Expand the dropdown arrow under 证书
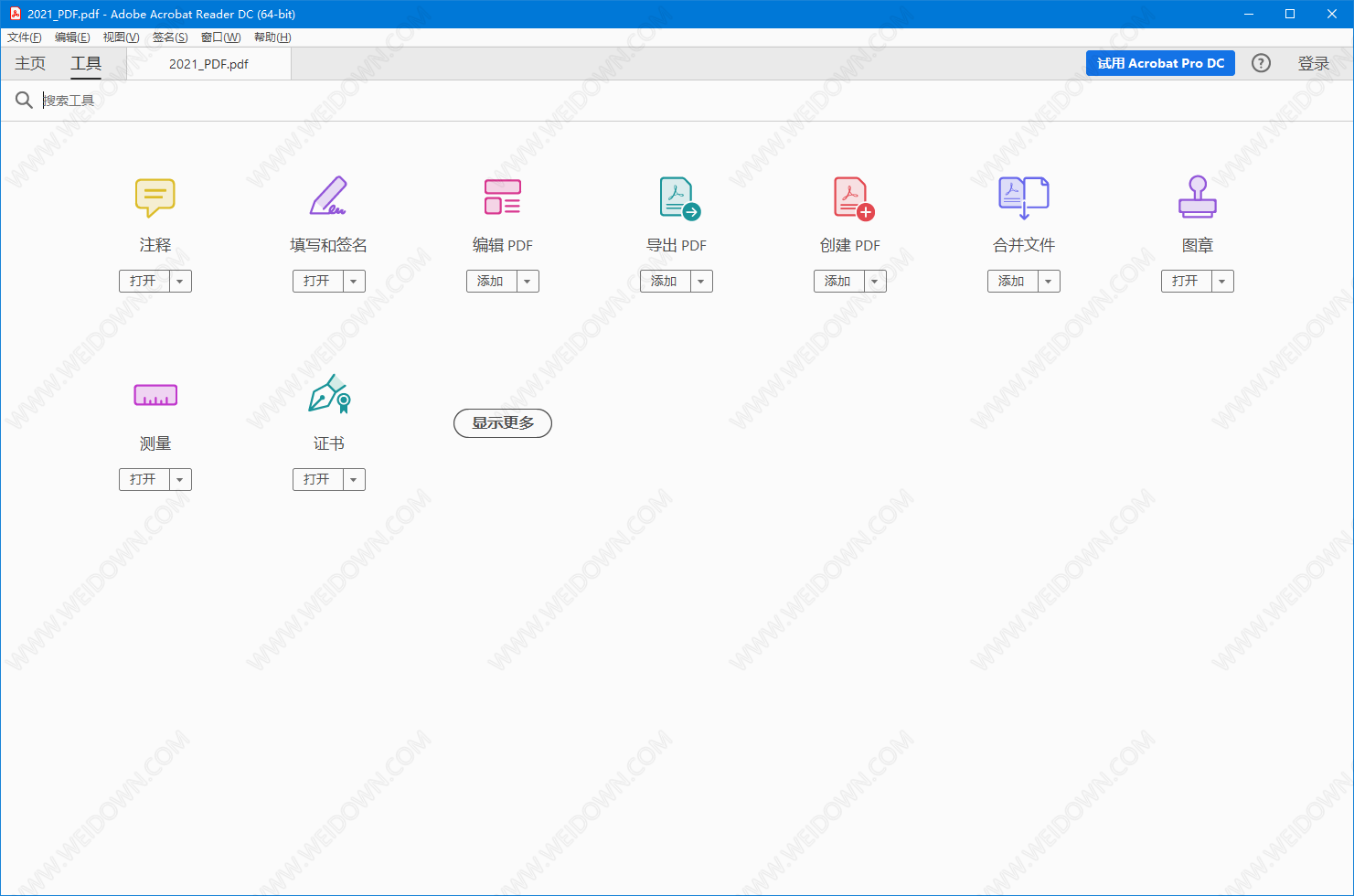Viewport: 1354px width, 896px height. 354,480
